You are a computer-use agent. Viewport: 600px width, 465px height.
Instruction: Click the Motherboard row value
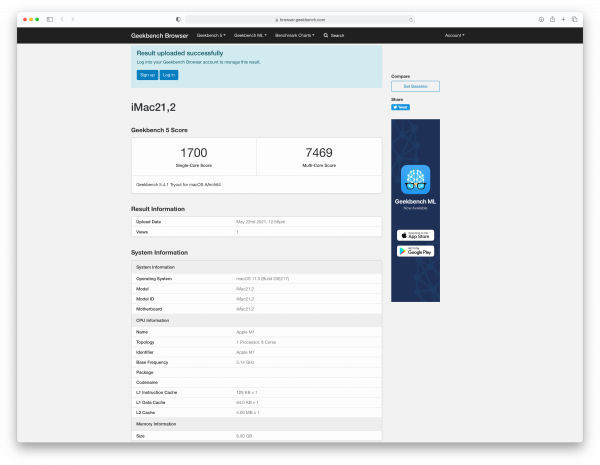tap(245, 309)
